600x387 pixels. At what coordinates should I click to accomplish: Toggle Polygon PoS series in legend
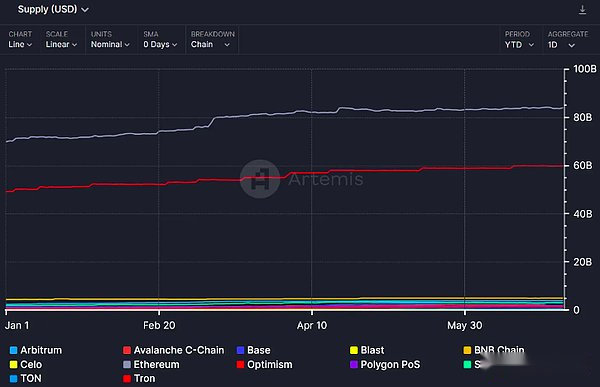pos(385,364)
